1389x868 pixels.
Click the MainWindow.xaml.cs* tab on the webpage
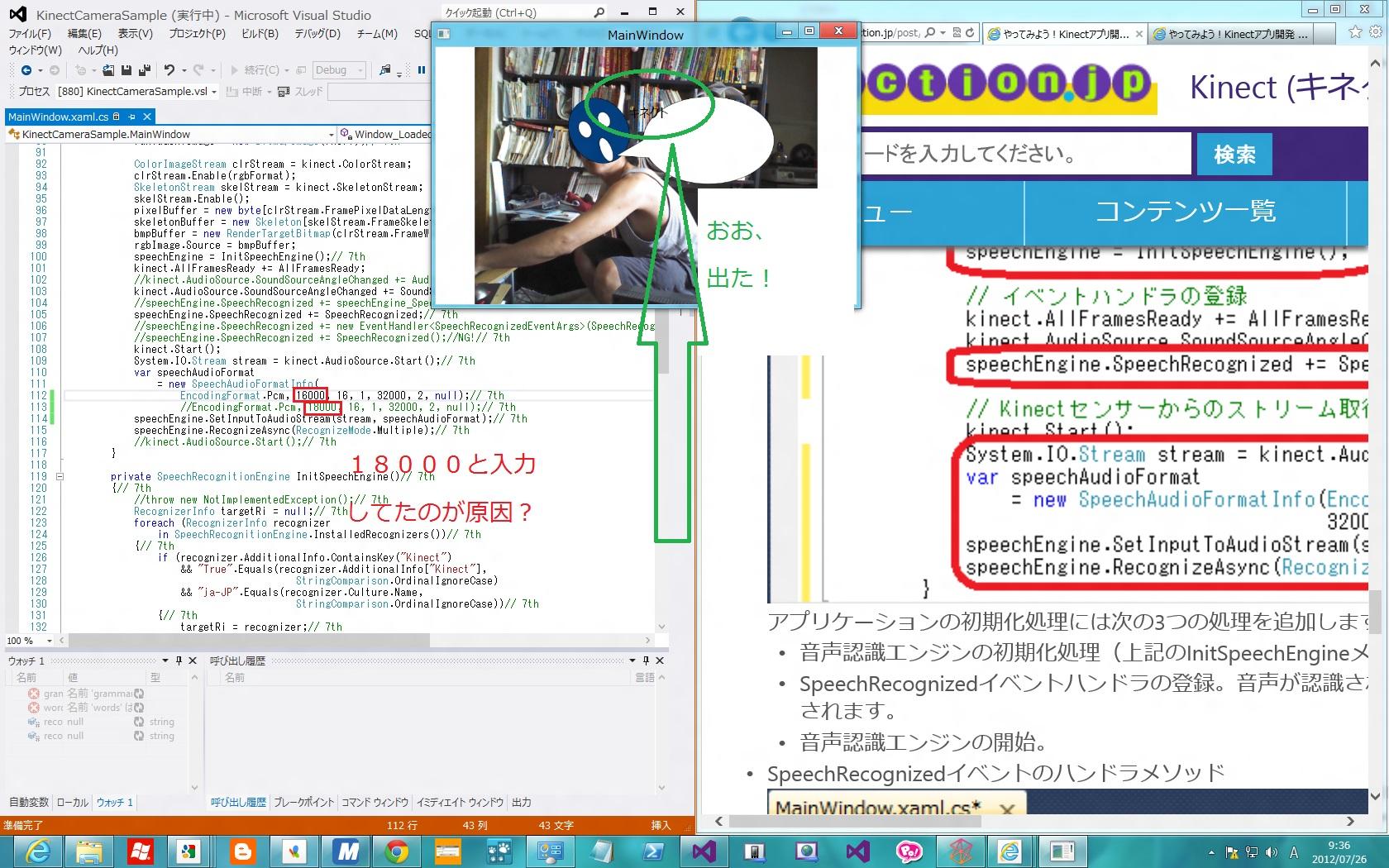pyautogui.click(x=896, y=807)
